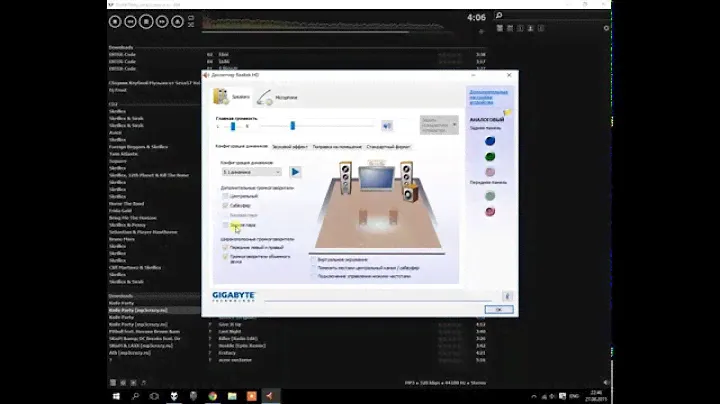The image size is (720, 404).
Task: Toggle front left and right full-range checkbox
Action: click(225, 247)
